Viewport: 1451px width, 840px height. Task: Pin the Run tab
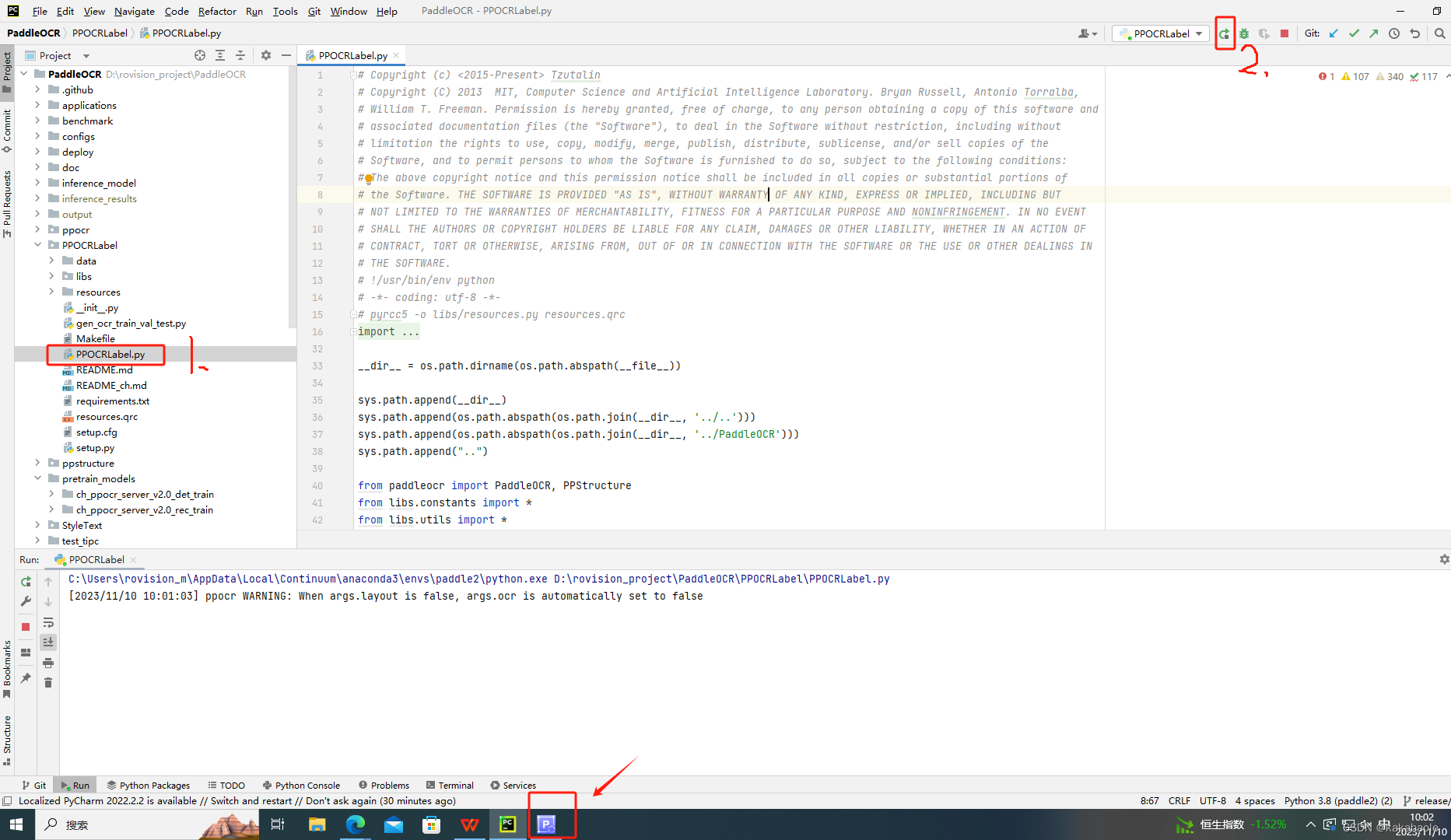[26, 678]
